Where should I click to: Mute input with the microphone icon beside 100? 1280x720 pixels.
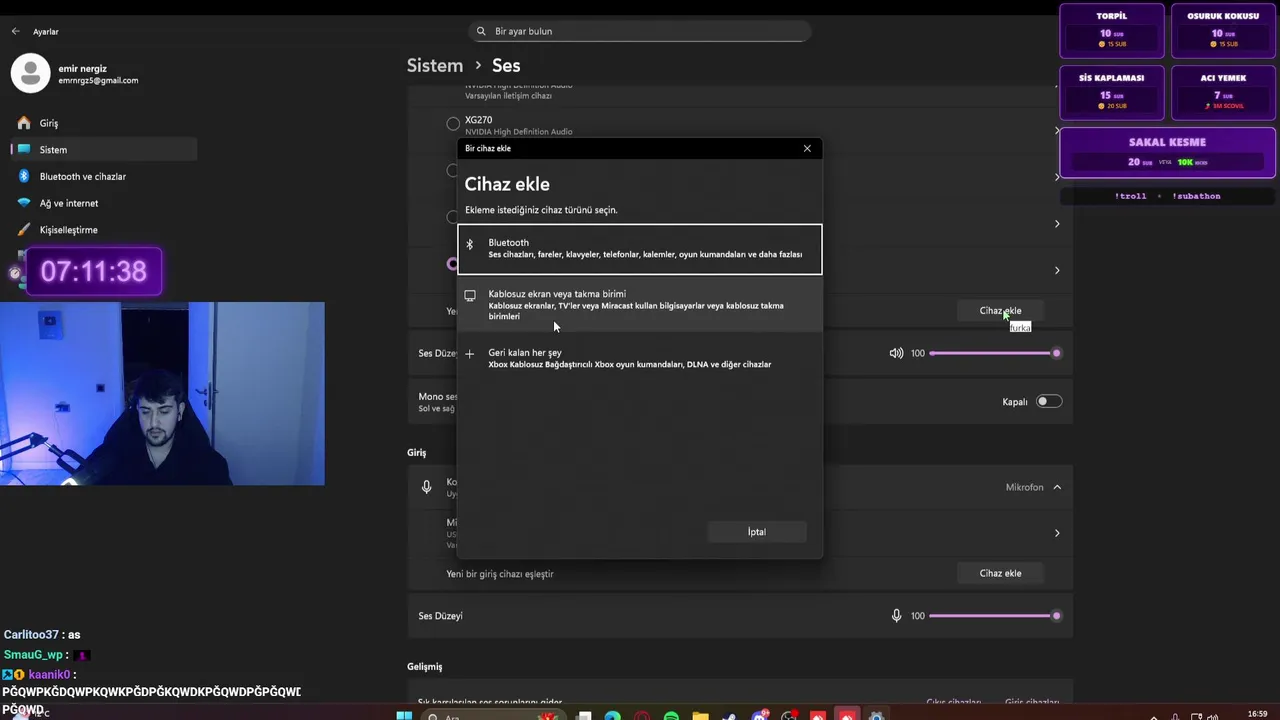click(896, 615)
